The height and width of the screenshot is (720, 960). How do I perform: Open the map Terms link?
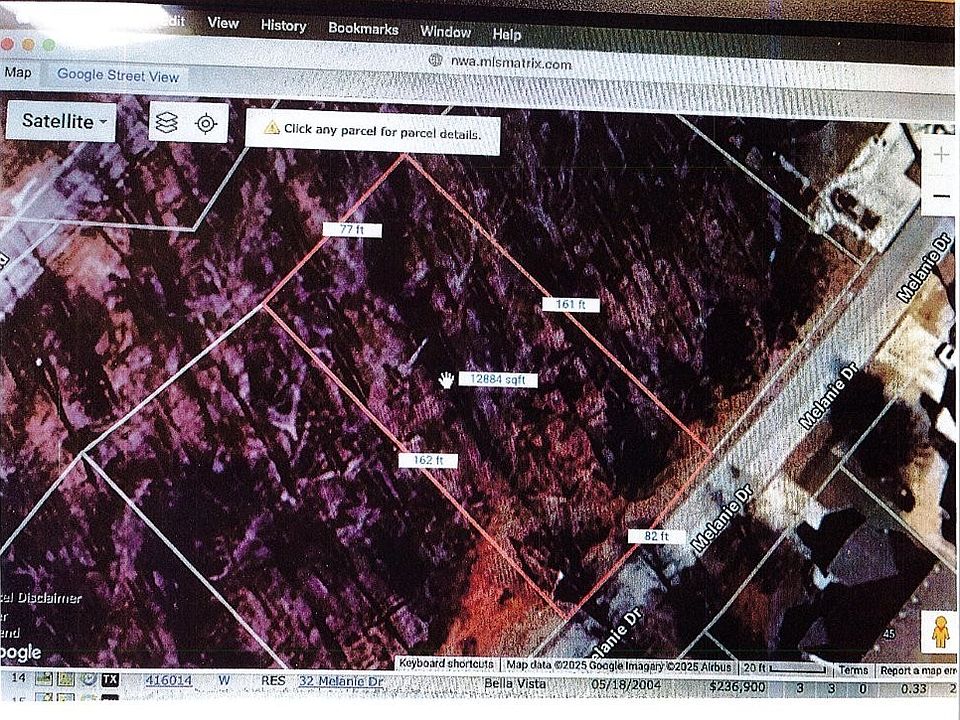click(853, 670)
